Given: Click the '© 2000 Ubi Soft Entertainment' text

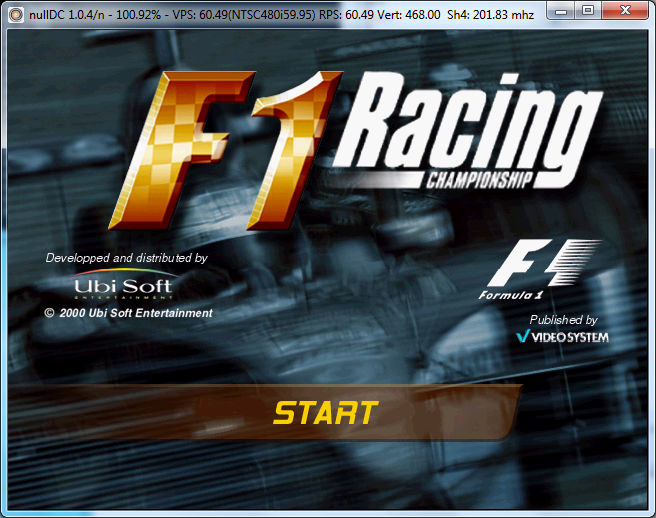Looking at the screenshot, I should [128, 313].
